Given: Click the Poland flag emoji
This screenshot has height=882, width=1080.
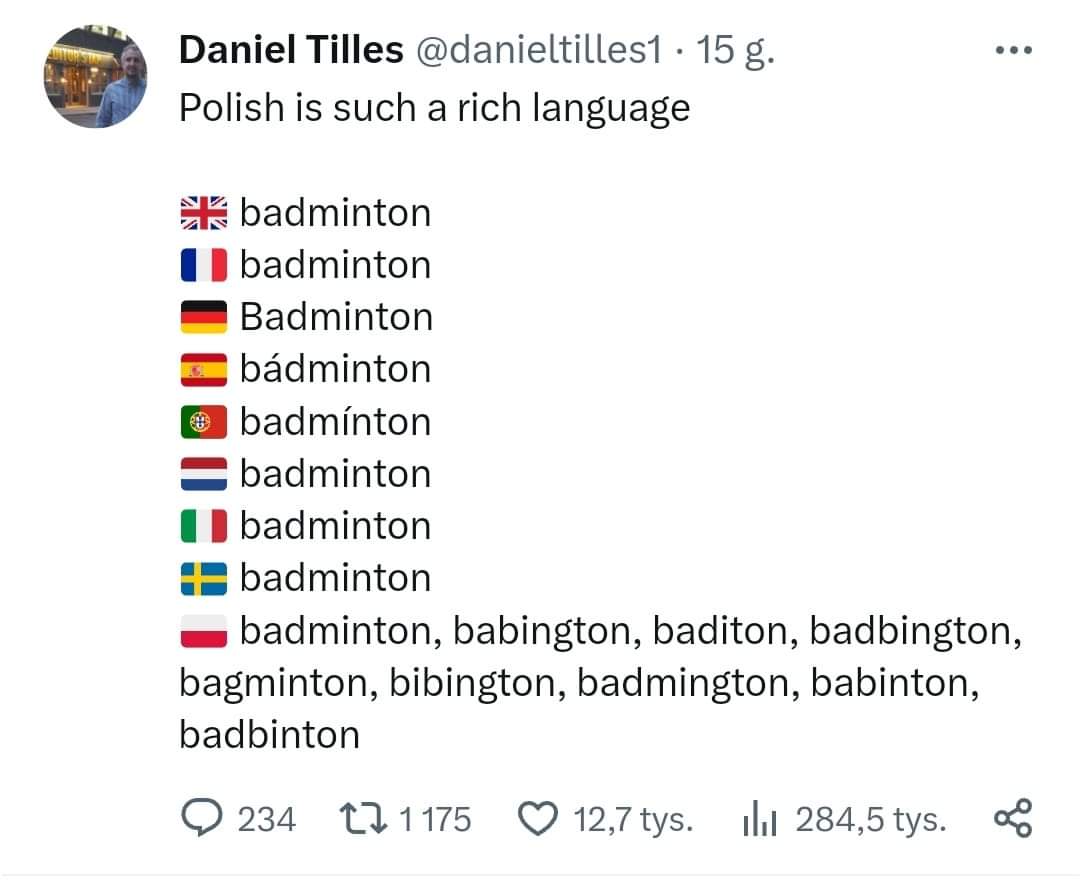Looking at the screenshot, I should pos(204,631).
